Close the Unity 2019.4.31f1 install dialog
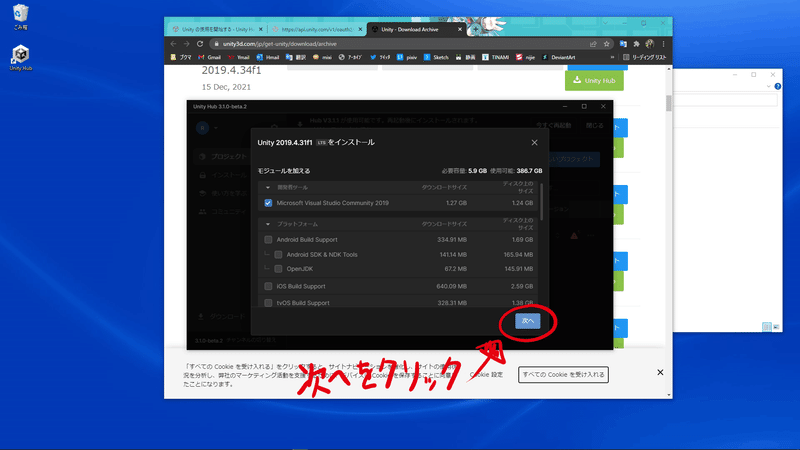This screenshot has height=450, width=800. pos(534,142)
